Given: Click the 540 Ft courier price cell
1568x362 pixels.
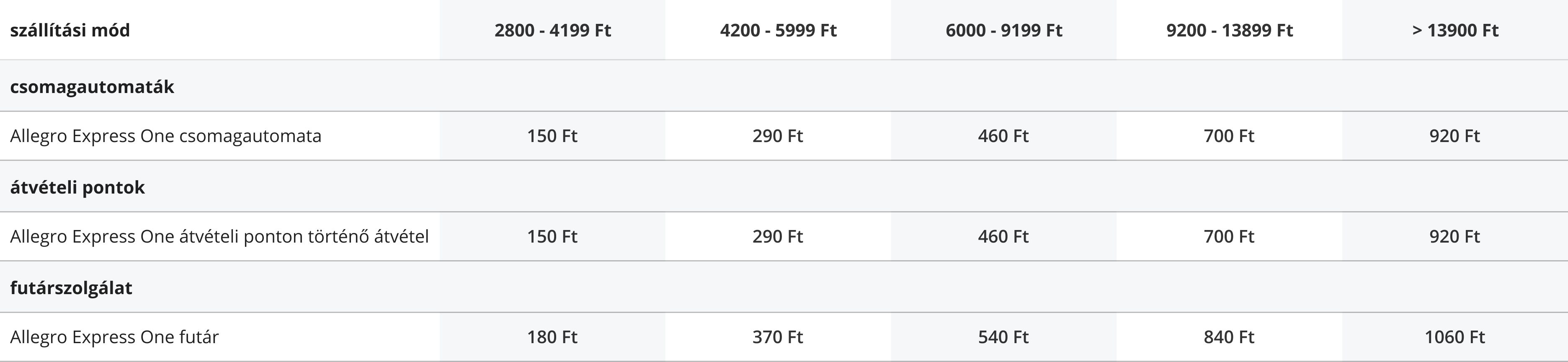Looking at the screenshot, I should pos(1003,337).
